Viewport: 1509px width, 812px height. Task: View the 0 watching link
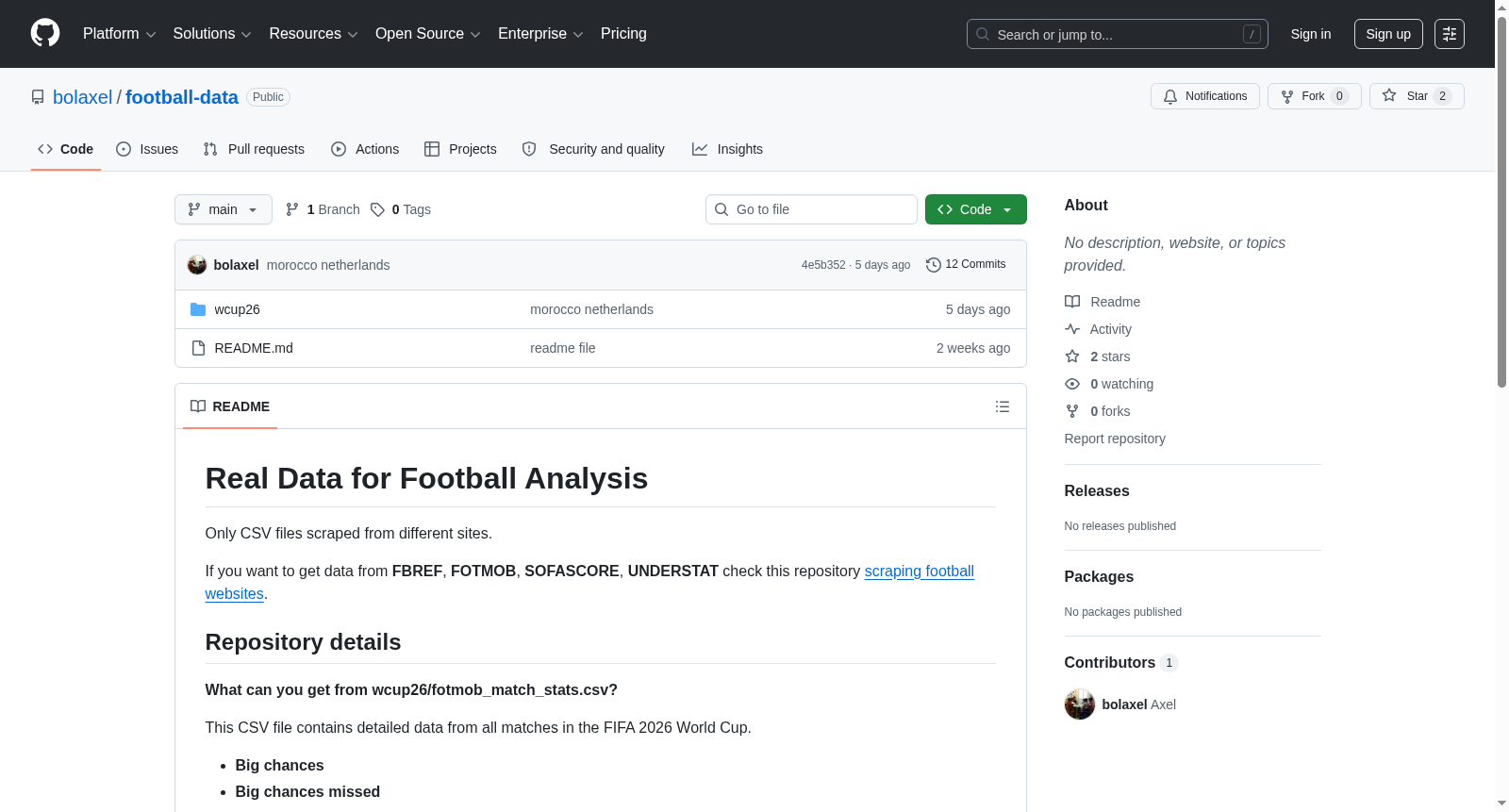pos(1109,384)
